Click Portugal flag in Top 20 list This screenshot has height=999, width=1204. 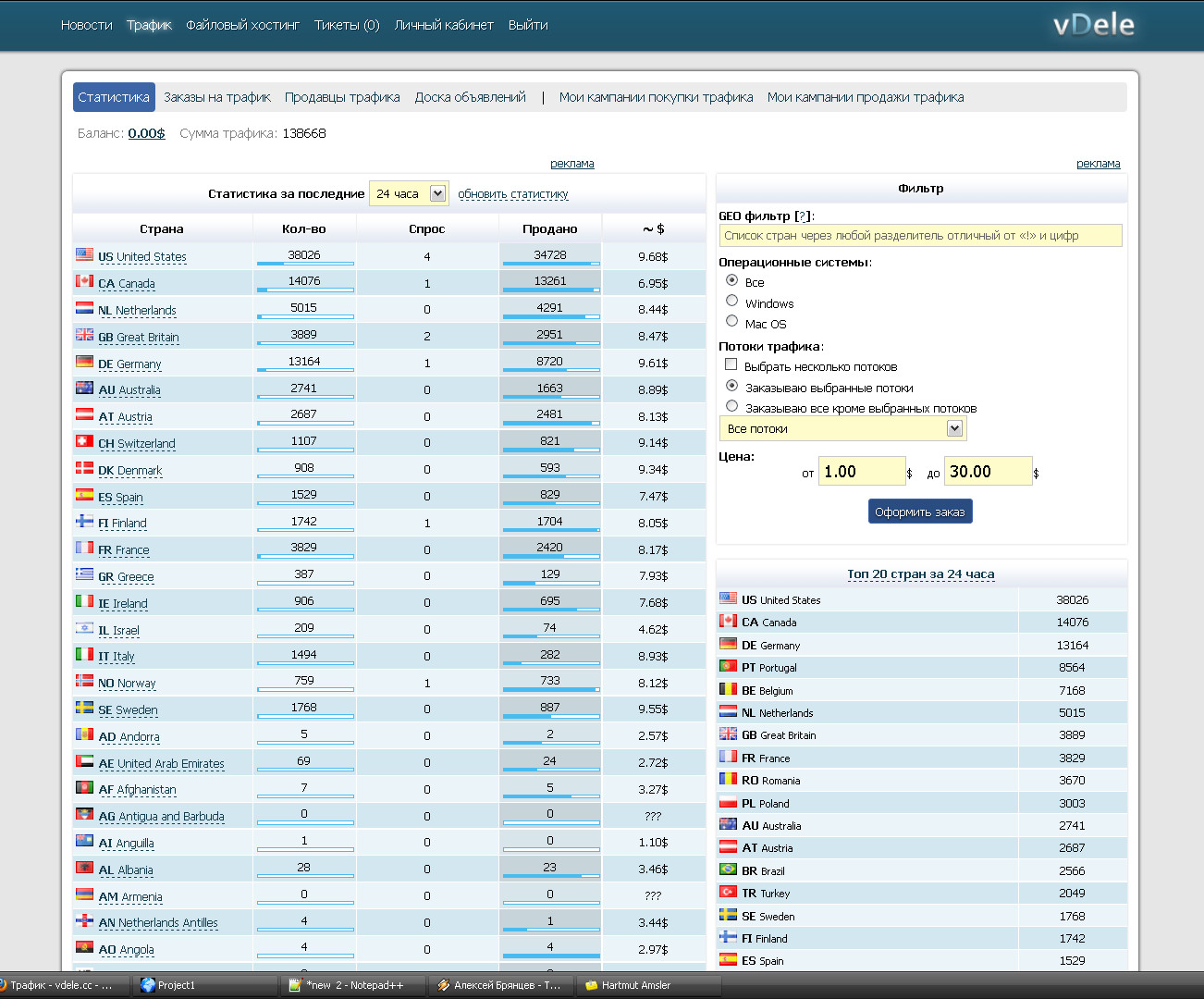click(728, 666)
